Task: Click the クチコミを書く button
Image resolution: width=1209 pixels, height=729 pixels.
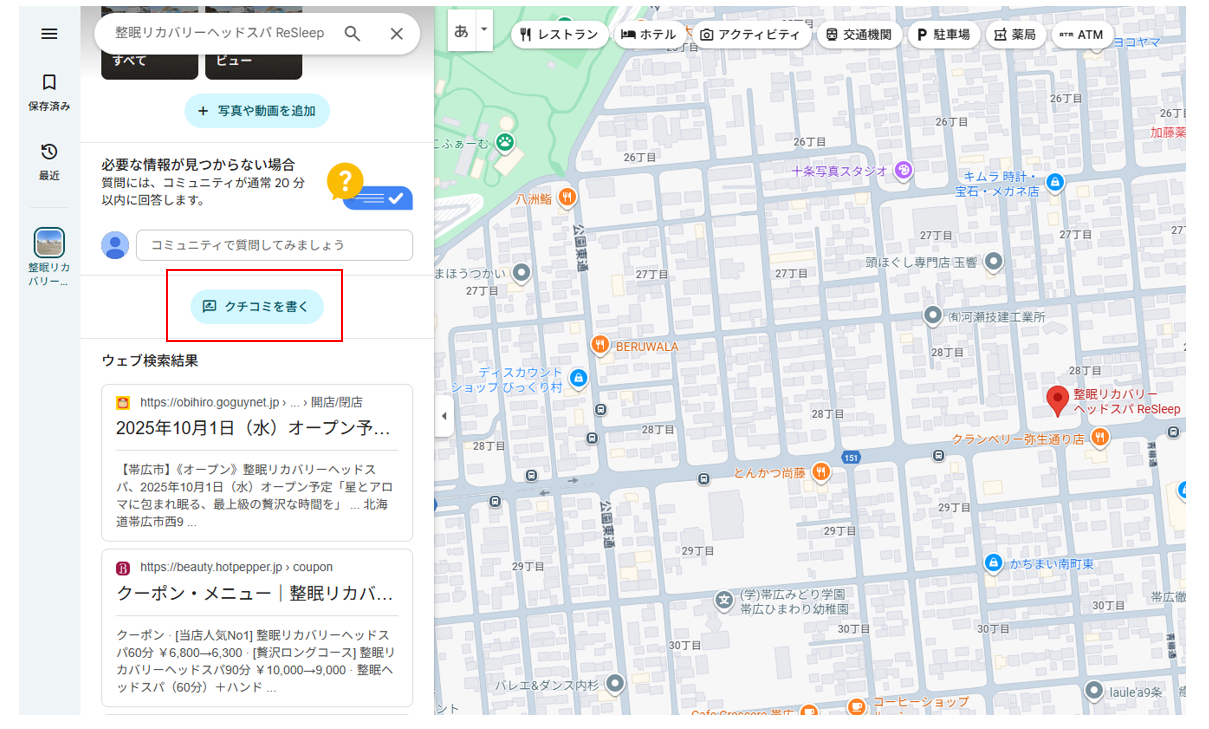Action: [256, 307]
